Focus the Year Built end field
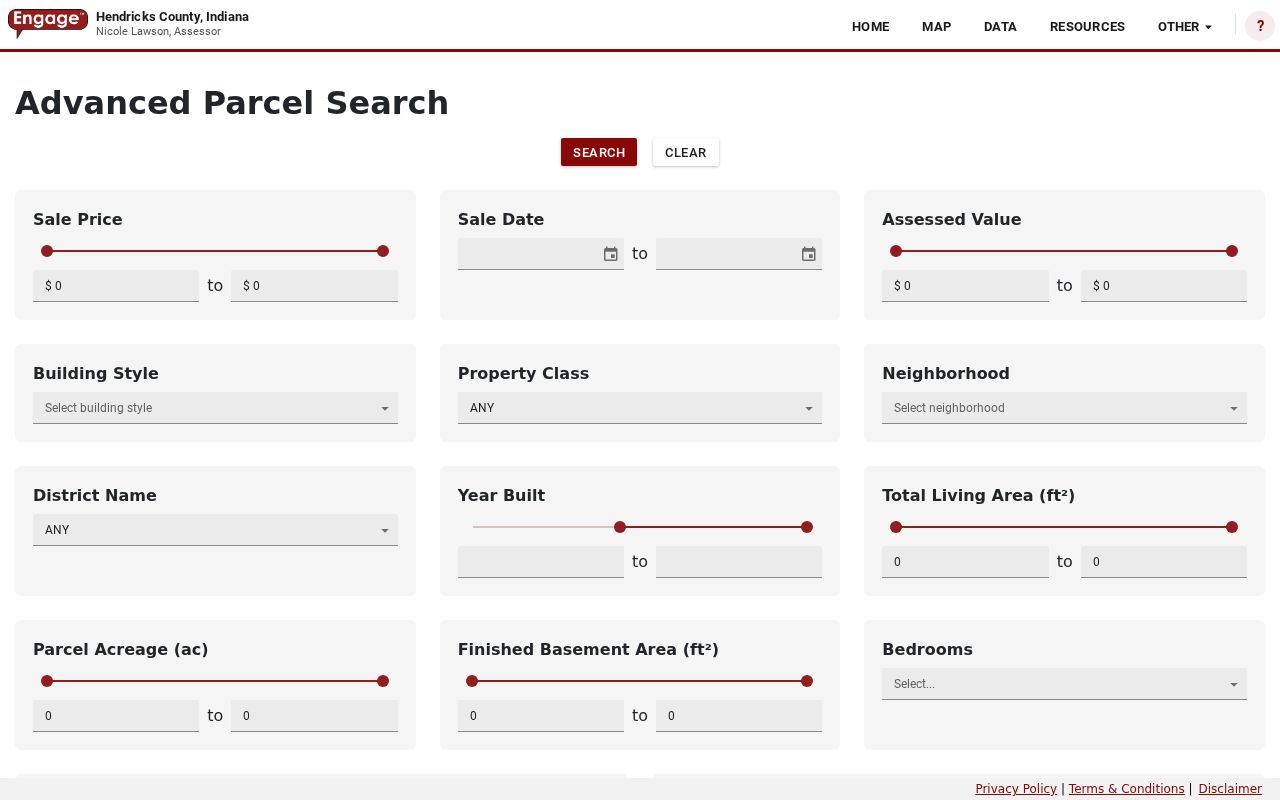This screenshot has height=800, width=1280. (x=739, y=562)
